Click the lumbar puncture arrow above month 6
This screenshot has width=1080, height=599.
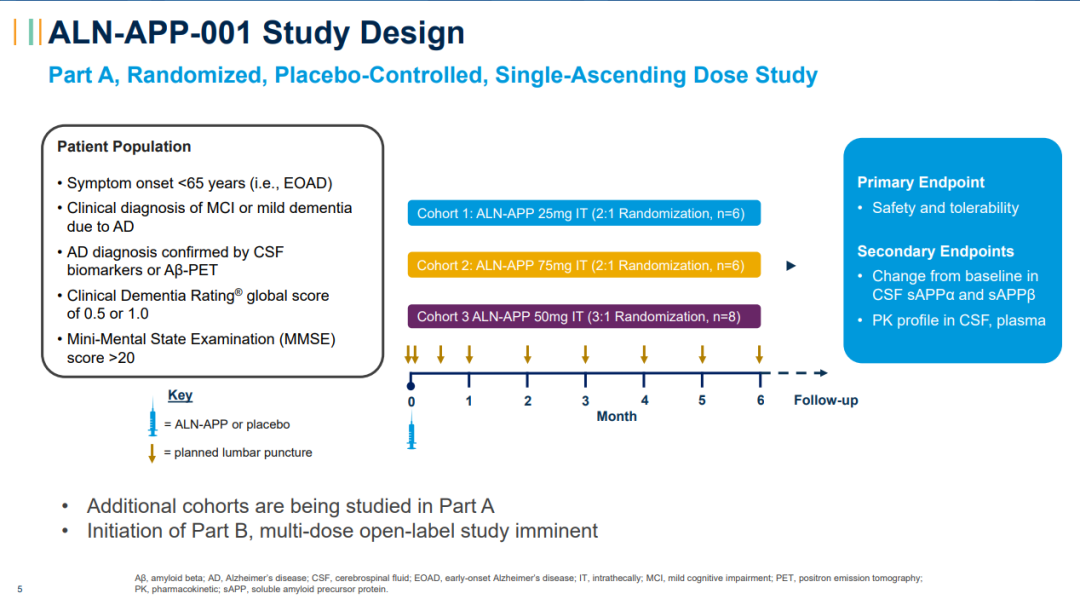pos(760,354)
